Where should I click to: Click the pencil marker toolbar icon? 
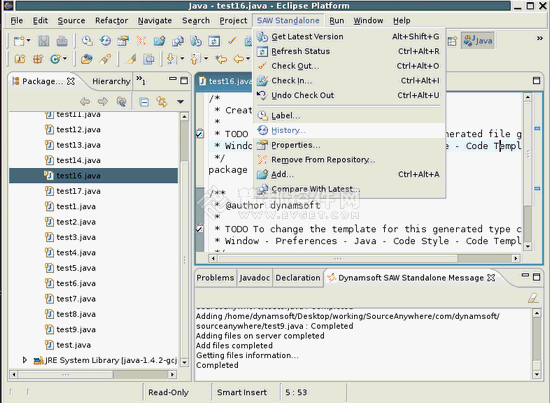[130, 59]
